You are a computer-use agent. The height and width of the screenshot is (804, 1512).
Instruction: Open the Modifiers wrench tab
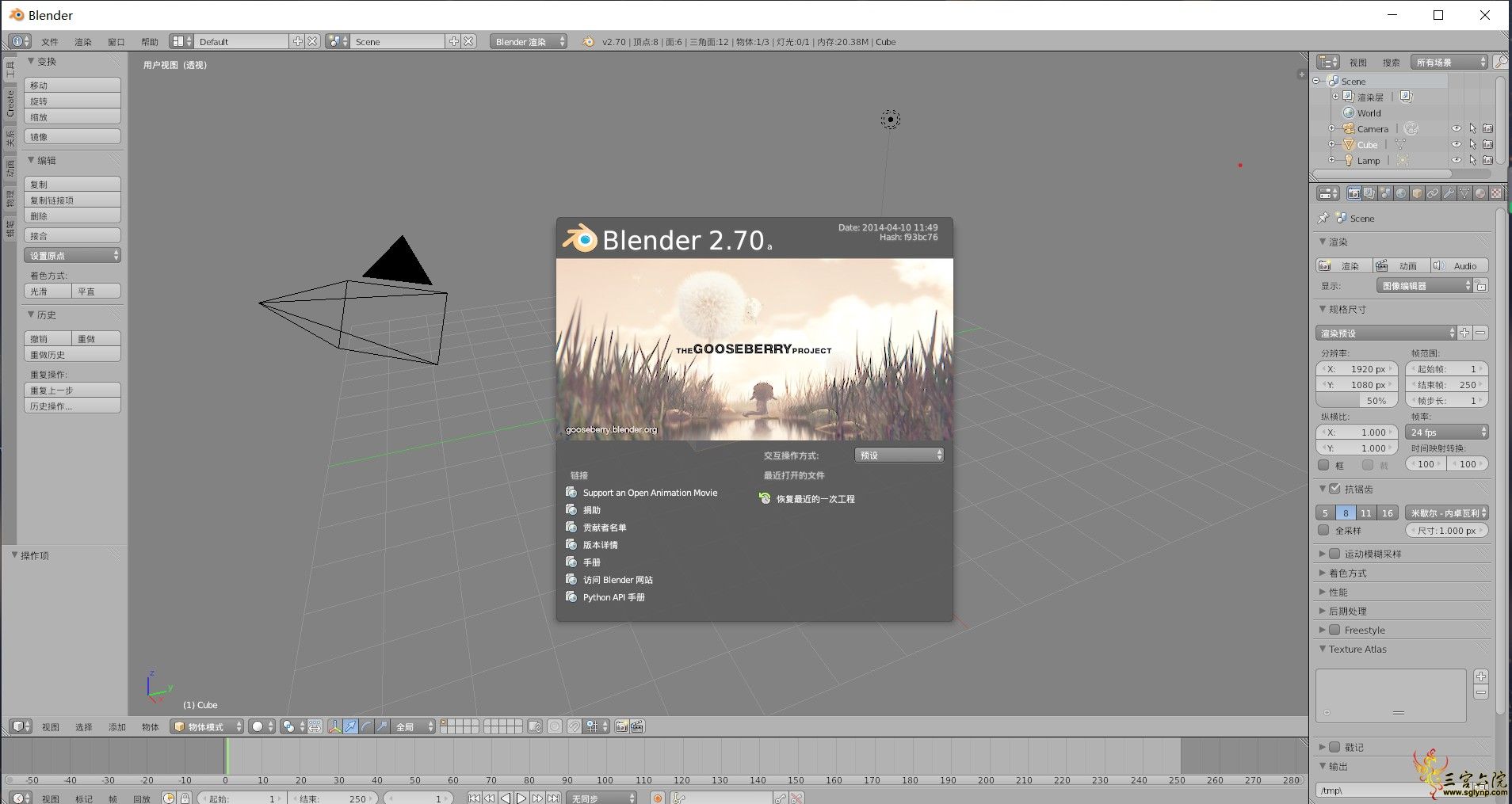tap(1449, 193)
